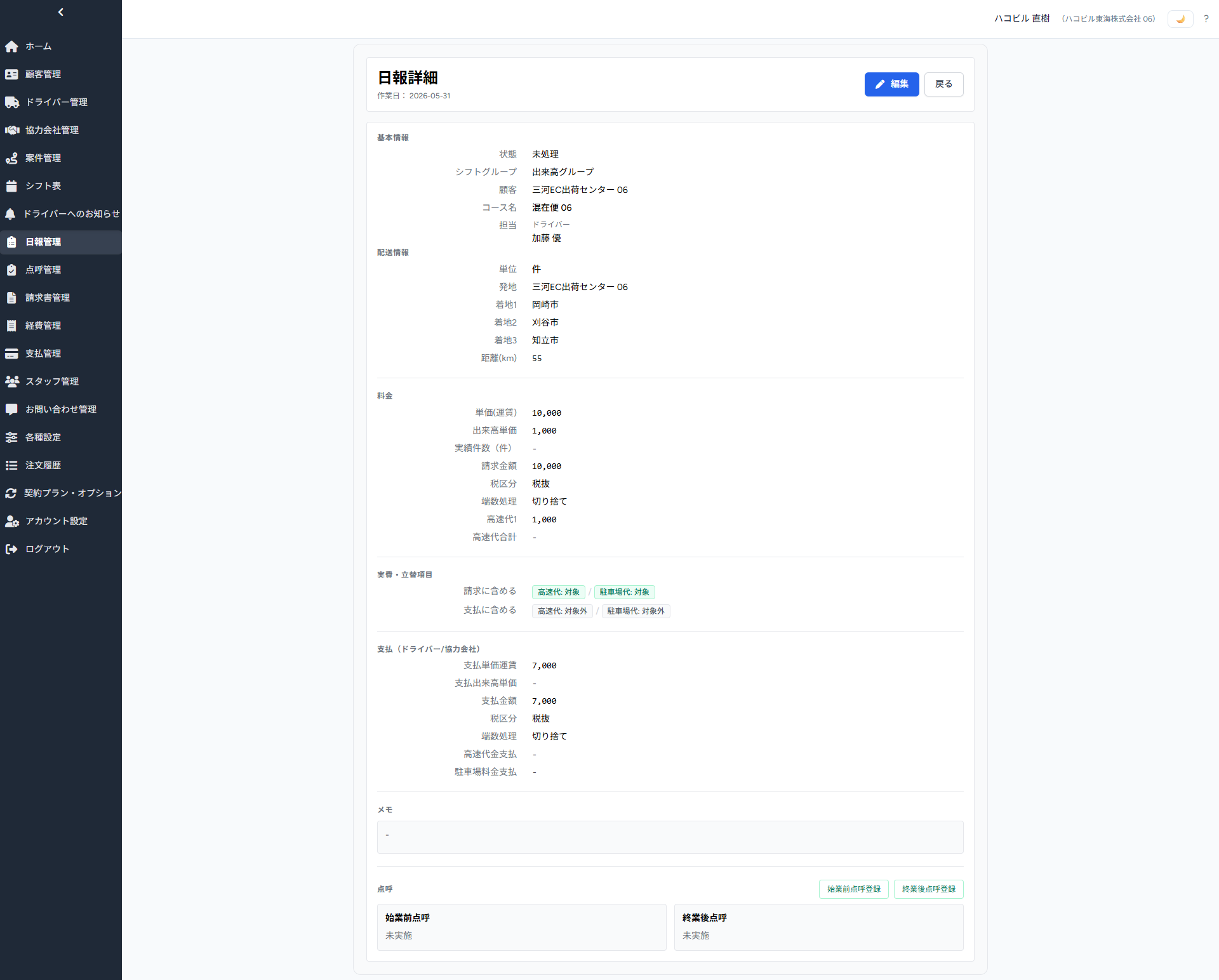This screenshot has height=980, width=1219.
Task: Open 点呼管理 menu item
Action: [x=61, y=270]
